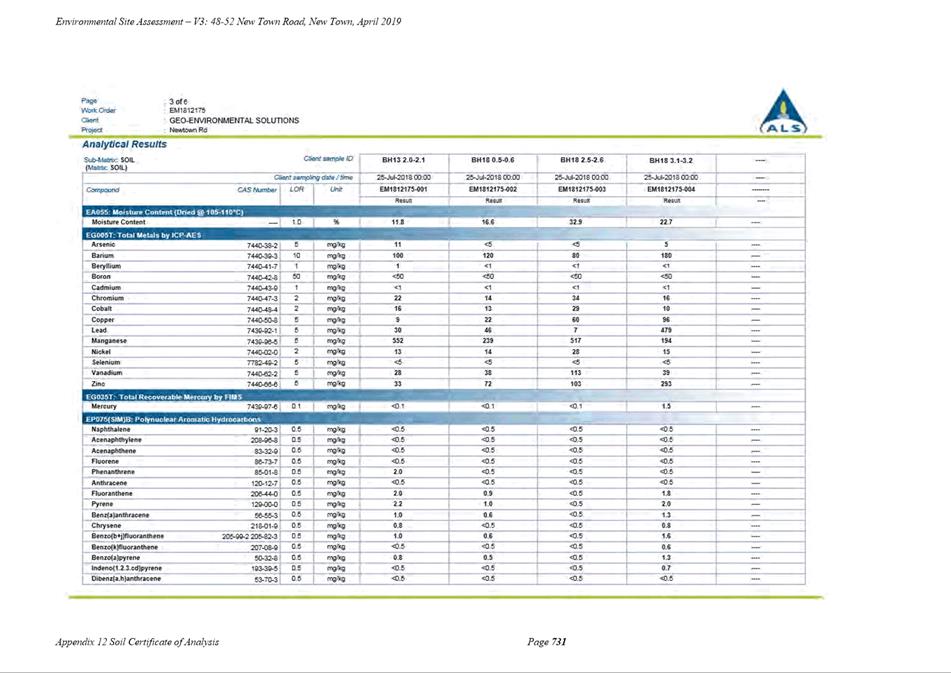This screenshot has width=951, height=673.
Task: Click the BH18 2.5-2.6 sample column header
Action: click(582, 160)
